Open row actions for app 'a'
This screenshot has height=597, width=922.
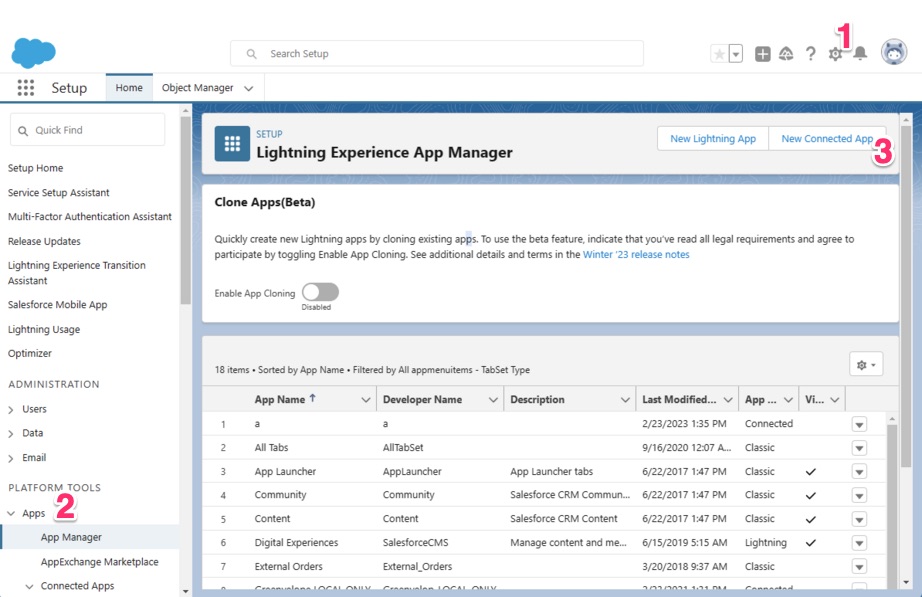point(859,425)
